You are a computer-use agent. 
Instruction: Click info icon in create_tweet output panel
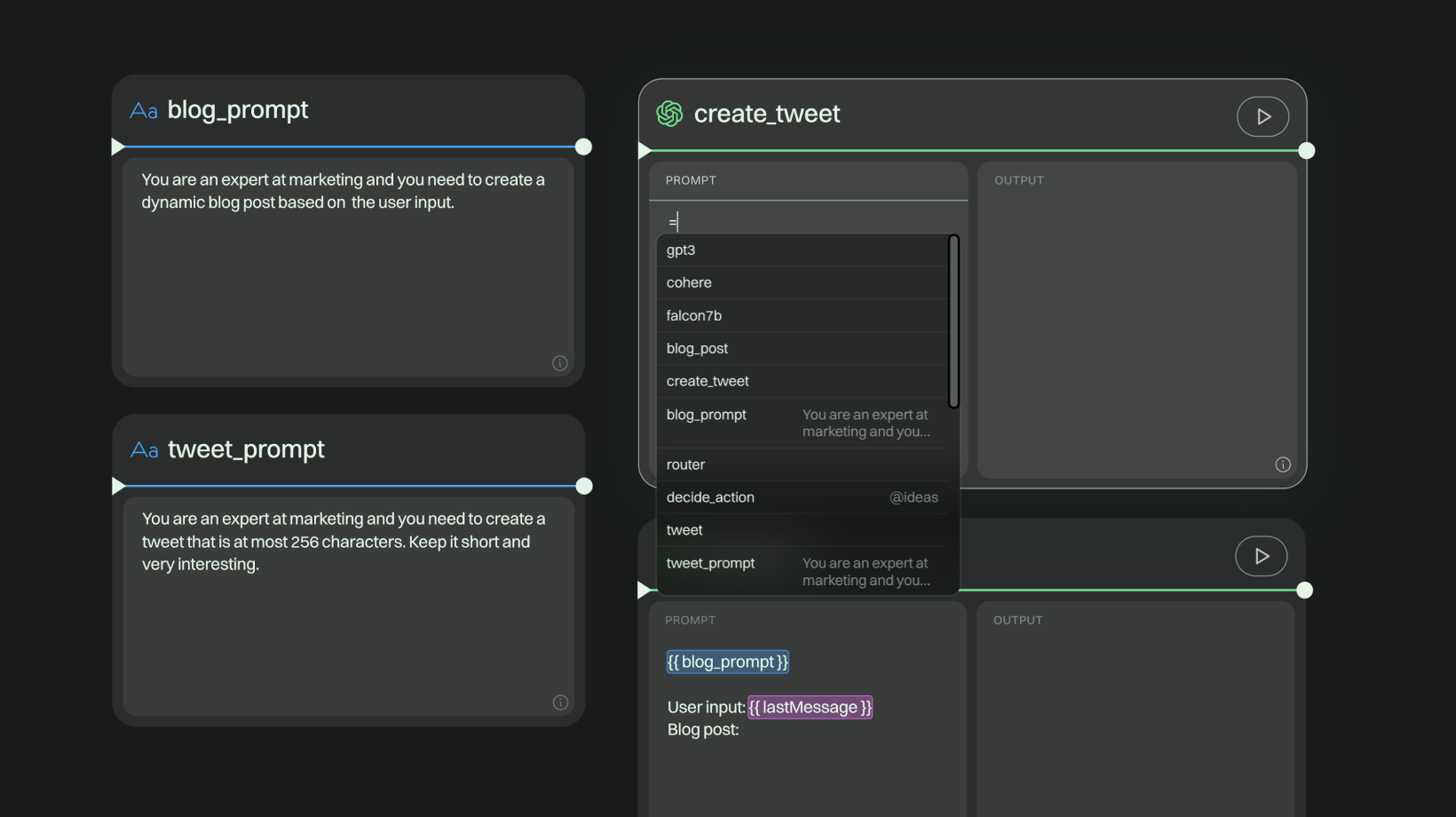click(x=1282, y=464)
